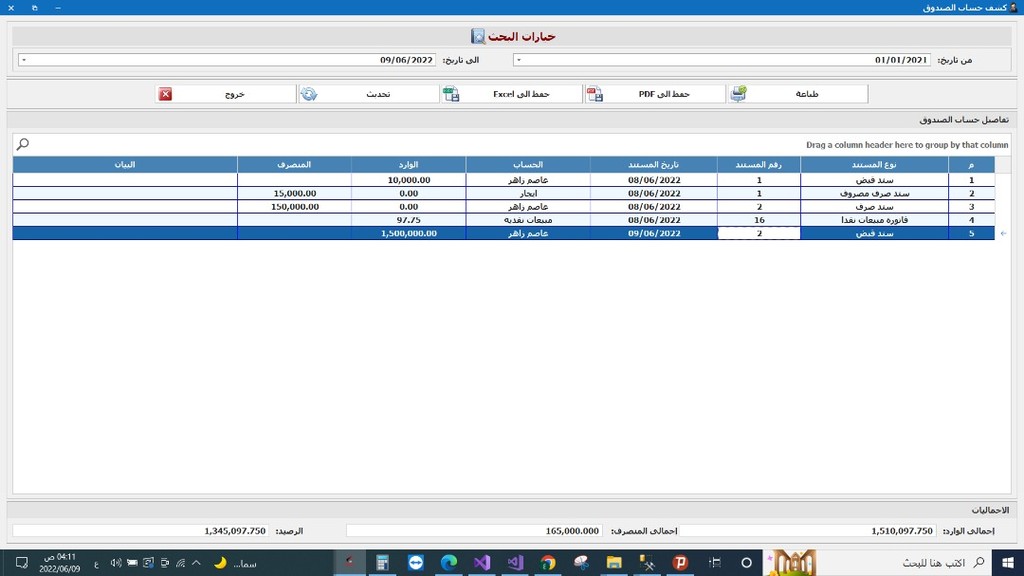1024x576 pixels.
Task: Open Cortana circle icon in taskbar
Action: click(746, 562)
